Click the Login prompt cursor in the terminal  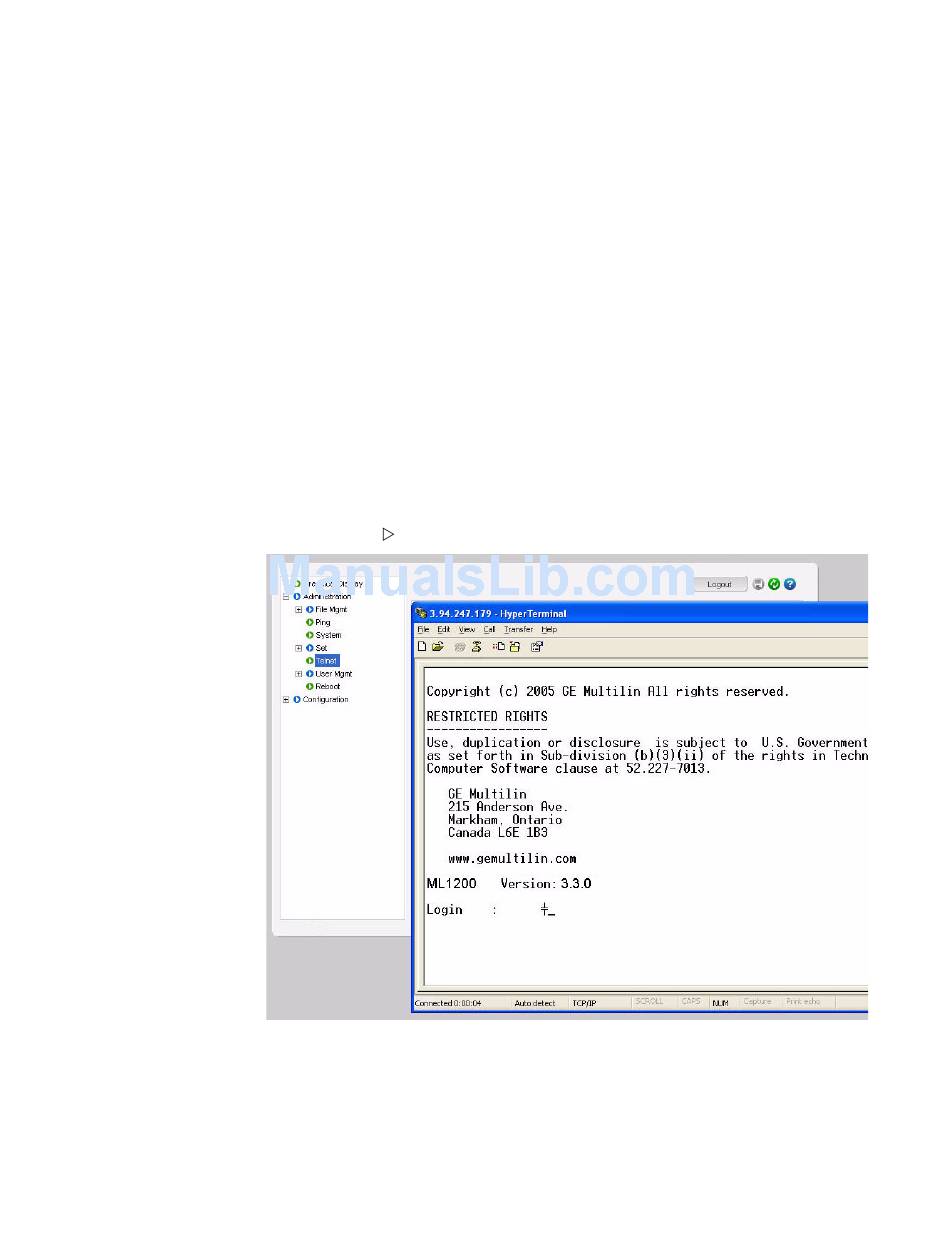[547, 910]
